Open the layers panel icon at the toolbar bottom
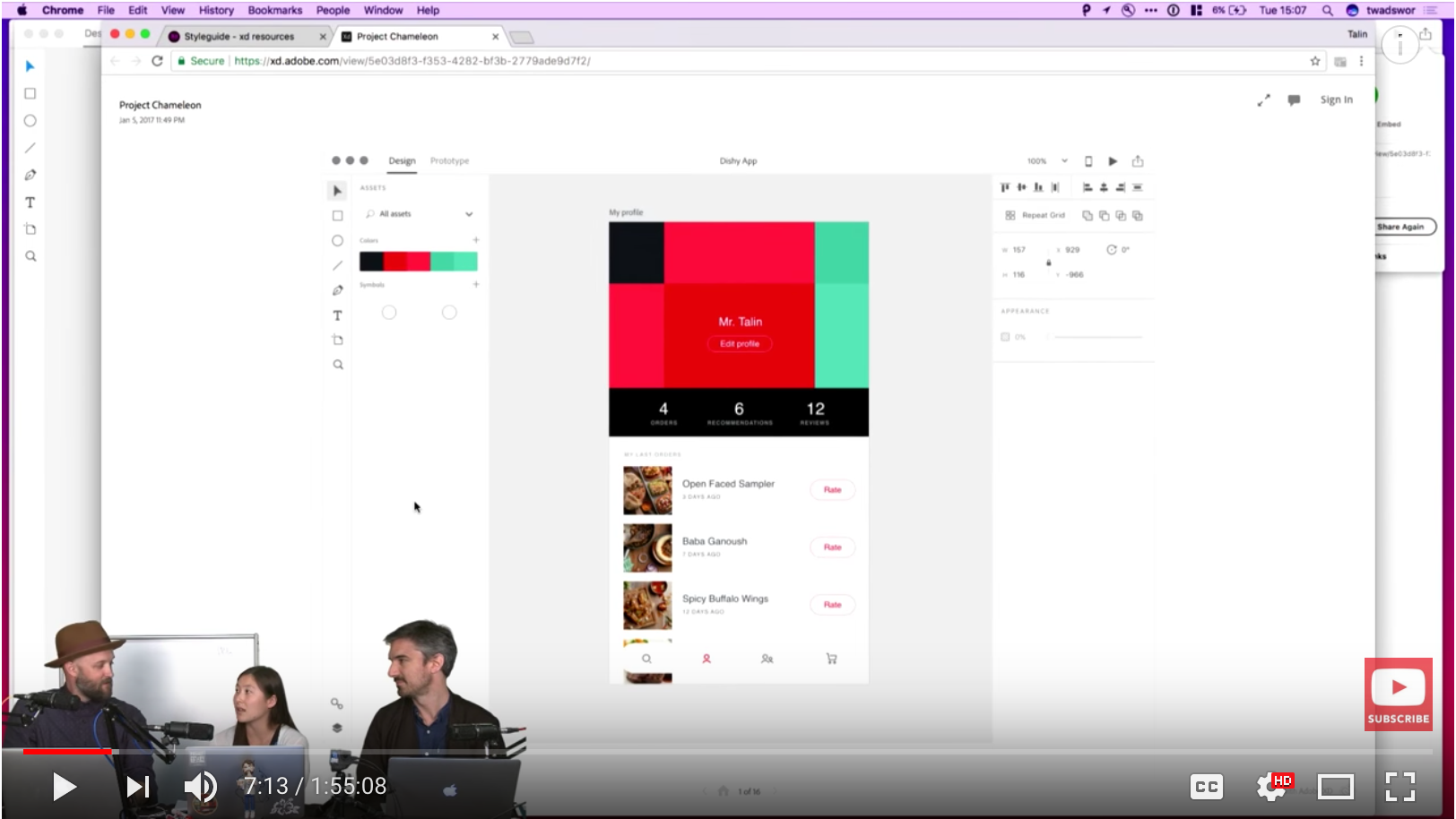1456x819 pixels. pos(337,728)
